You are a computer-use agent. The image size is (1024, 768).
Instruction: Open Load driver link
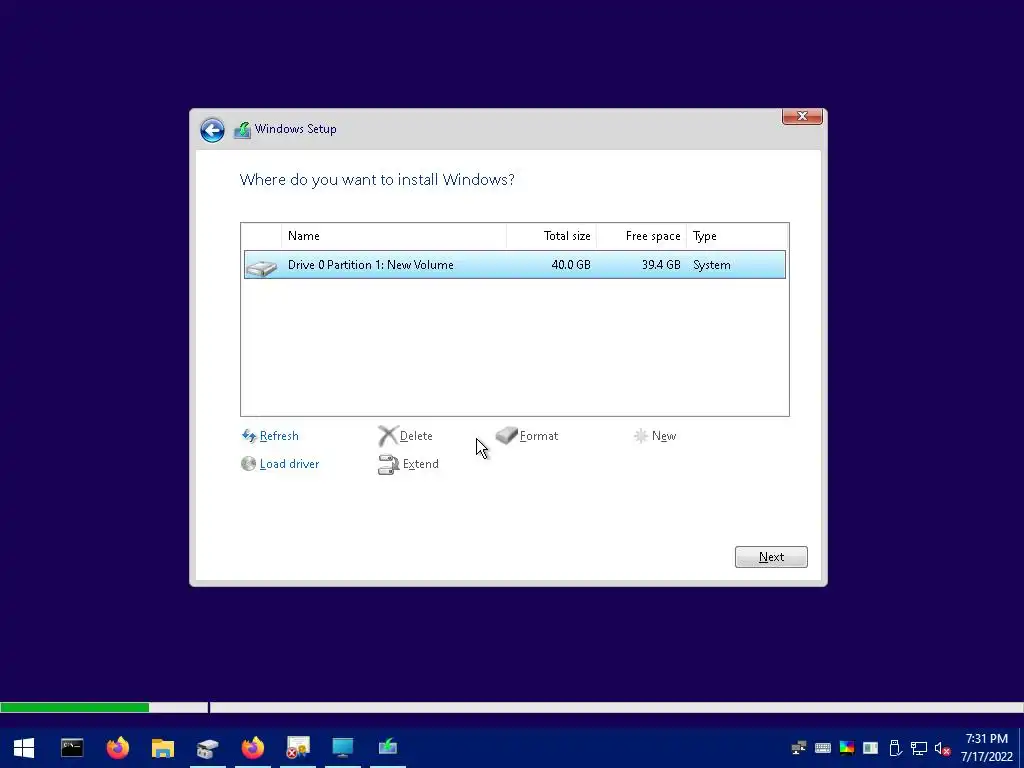289,464
